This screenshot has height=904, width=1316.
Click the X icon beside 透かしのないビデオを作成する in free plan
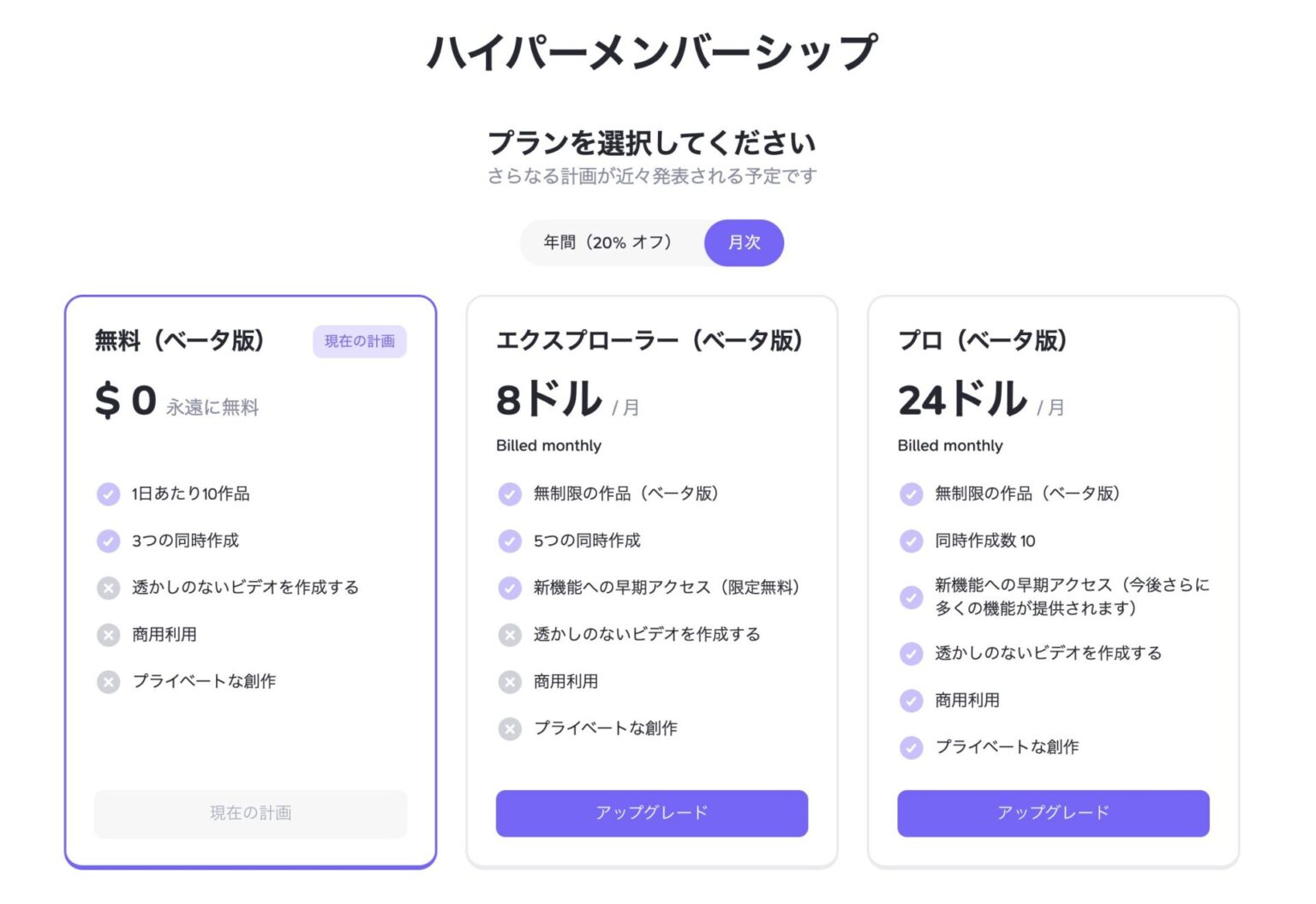tap(108, 588)
